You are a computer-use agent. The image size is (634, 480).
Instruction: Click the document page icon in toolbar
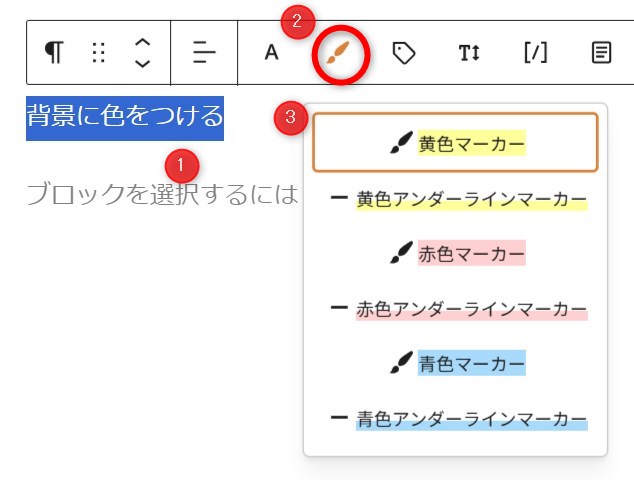point(601,53)
